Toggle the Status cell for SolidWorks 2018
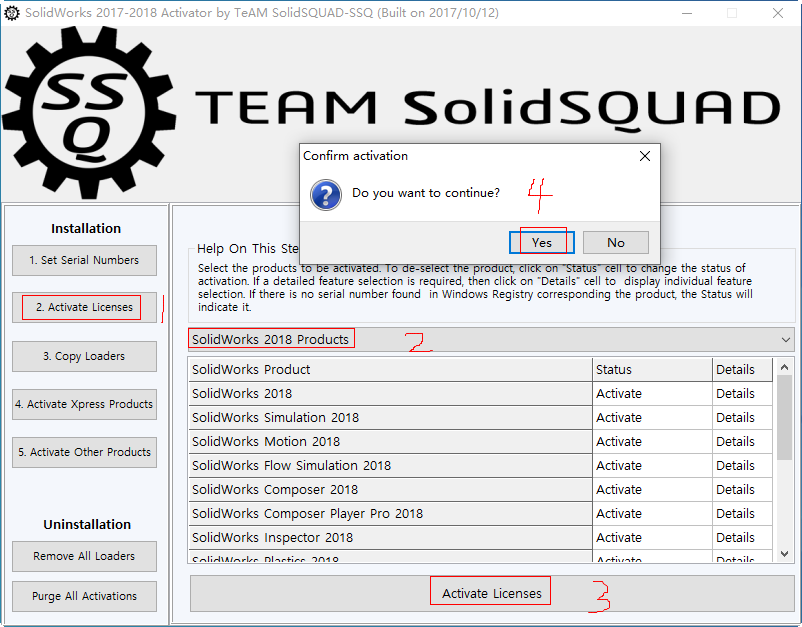 pyautogui.click(x=652, y=394)
